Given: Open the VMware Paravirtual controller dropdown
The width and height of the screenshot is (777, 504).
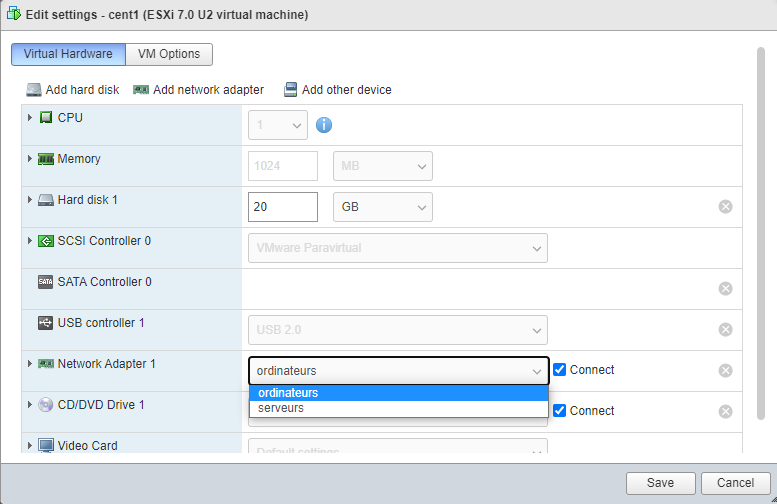Looking at the screenshot, I should 398,248.
